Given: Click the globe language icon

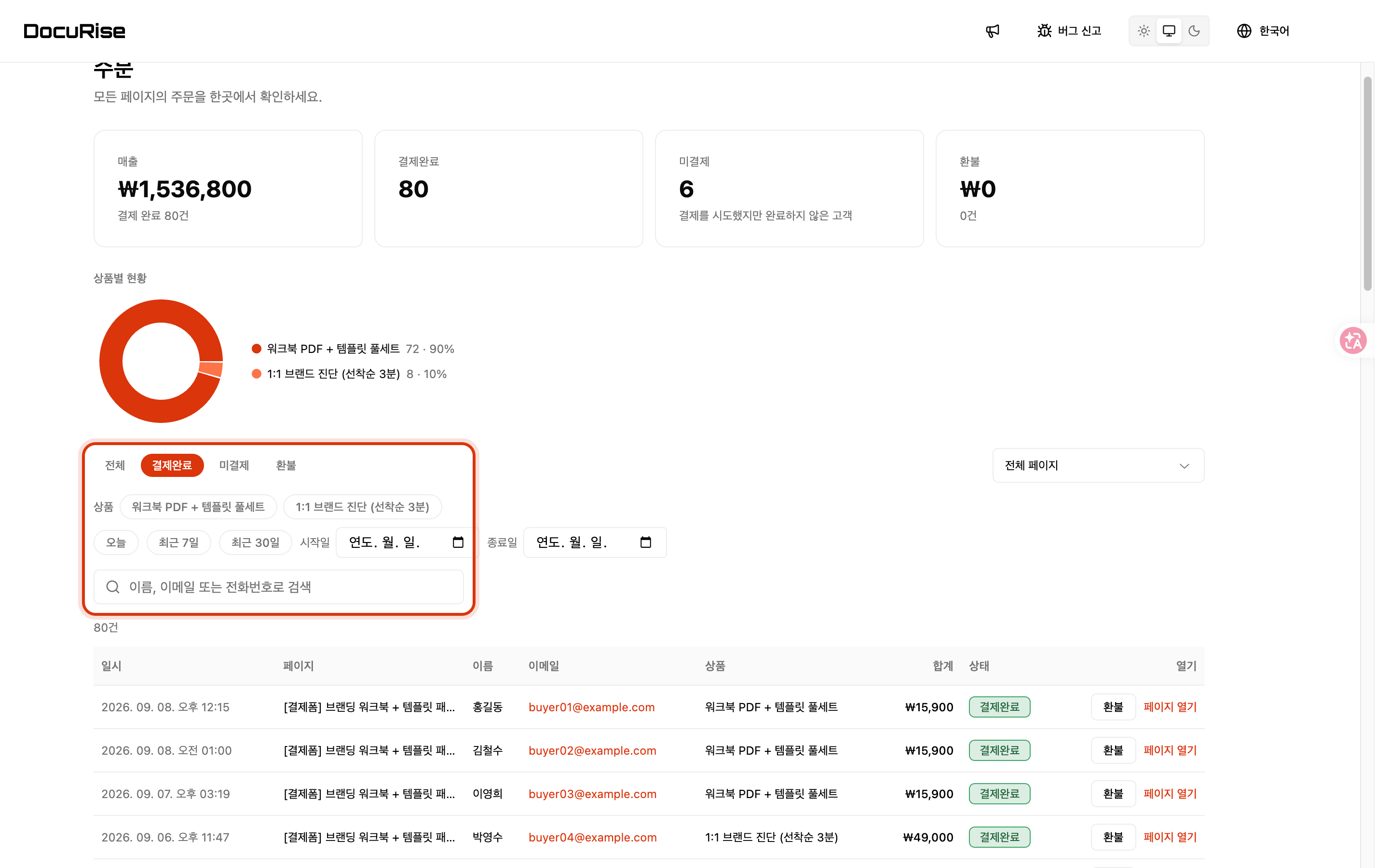Looking at the screenshot, I should pyautogui.click(x=1244, y=31).
